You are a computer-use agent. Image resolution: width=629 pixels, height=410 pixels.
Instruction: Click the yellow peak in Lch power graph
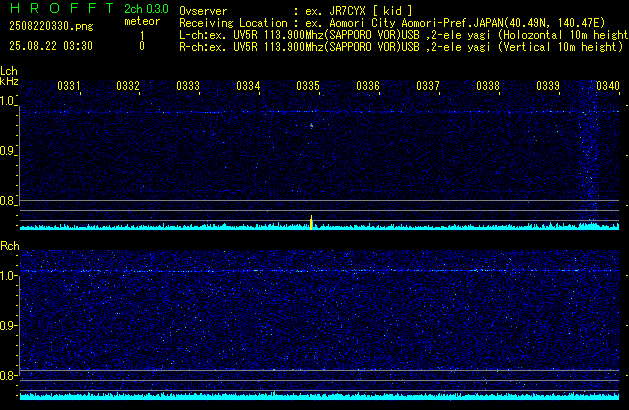tap(311, 223)
